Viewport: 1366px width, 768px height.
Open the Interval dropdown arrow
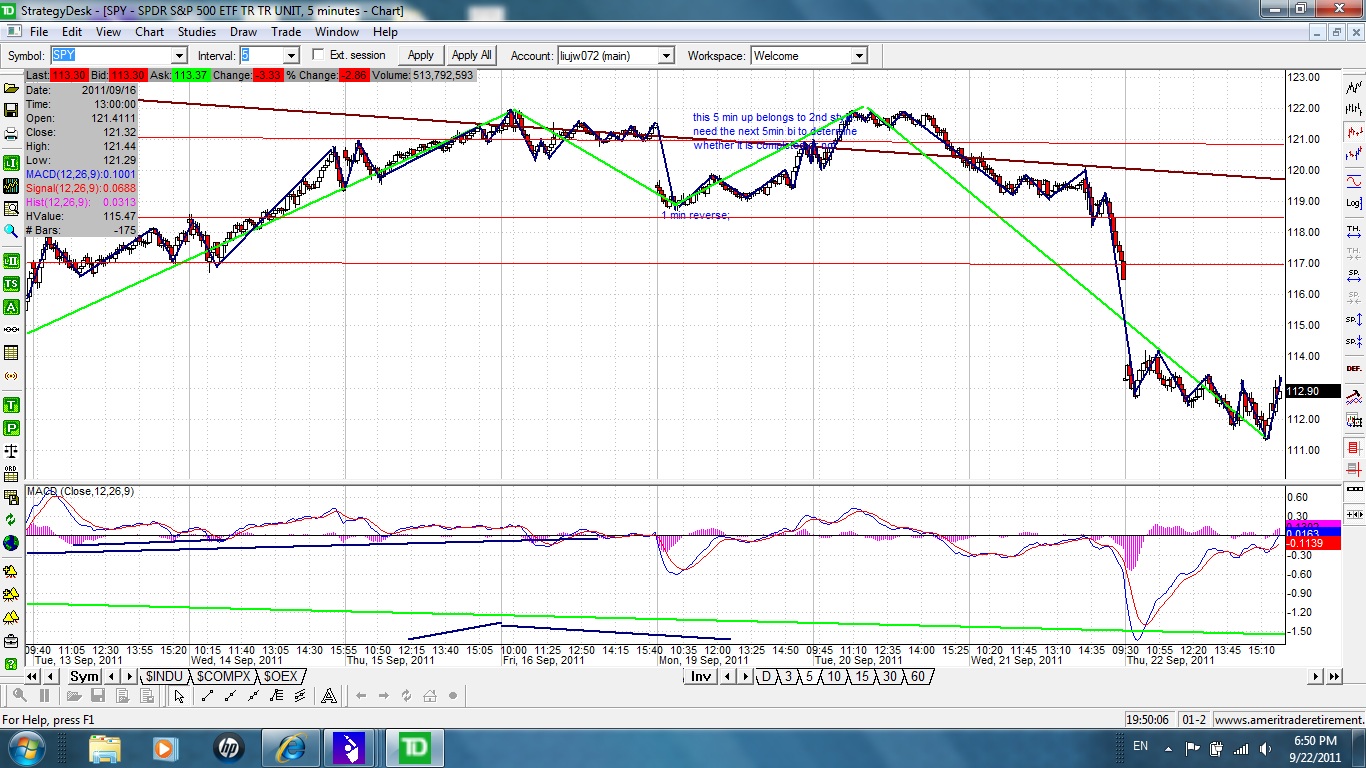pyautogui.click(x=291, y=56)
